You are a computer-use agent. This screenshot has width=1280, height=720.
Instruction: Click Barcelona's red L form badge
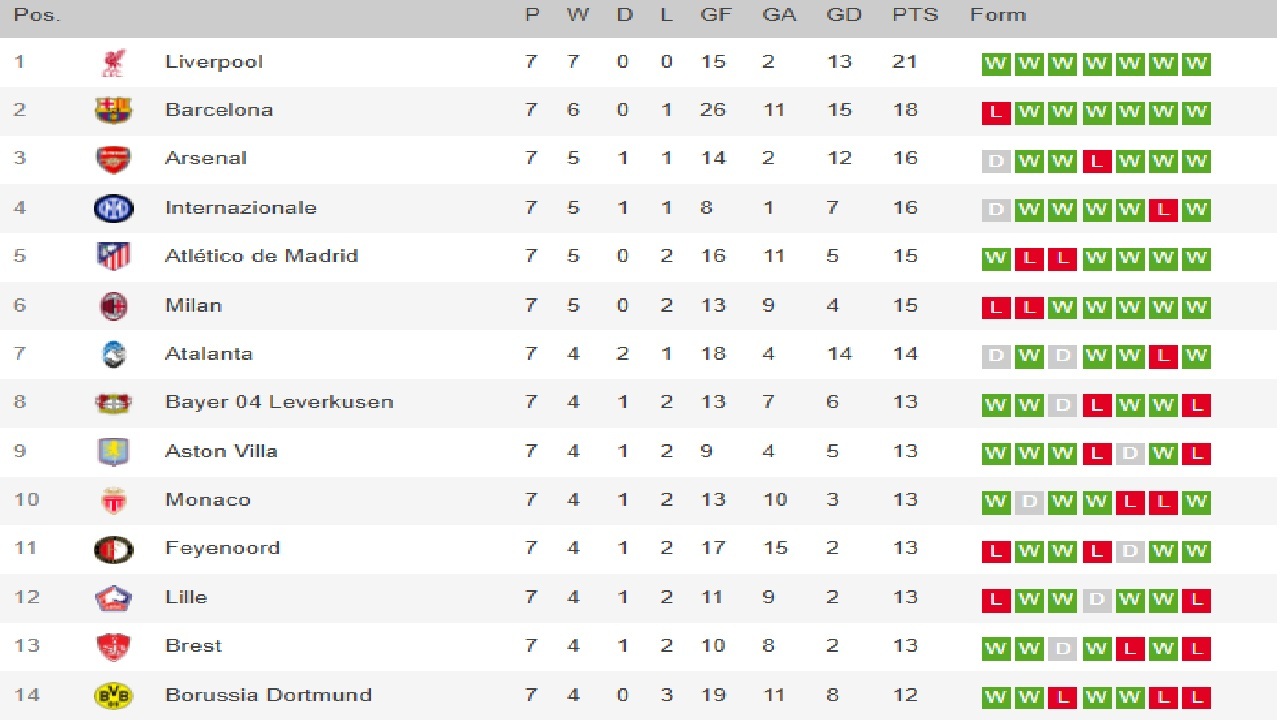995,113
